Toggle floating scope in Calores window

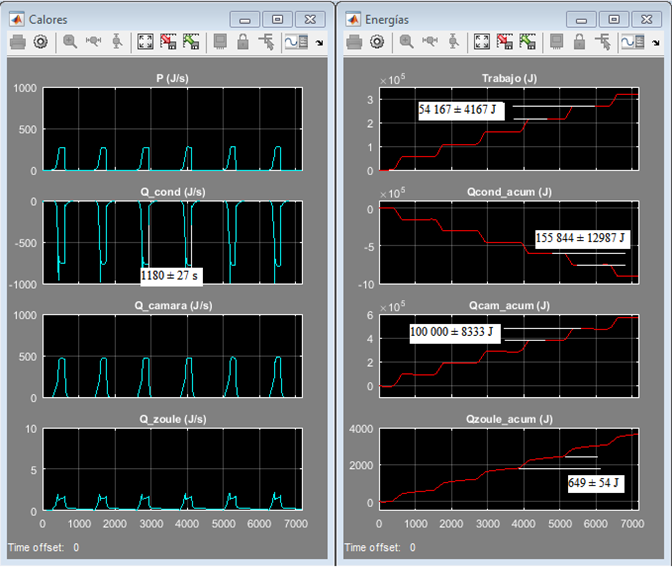tap(220, 42)
